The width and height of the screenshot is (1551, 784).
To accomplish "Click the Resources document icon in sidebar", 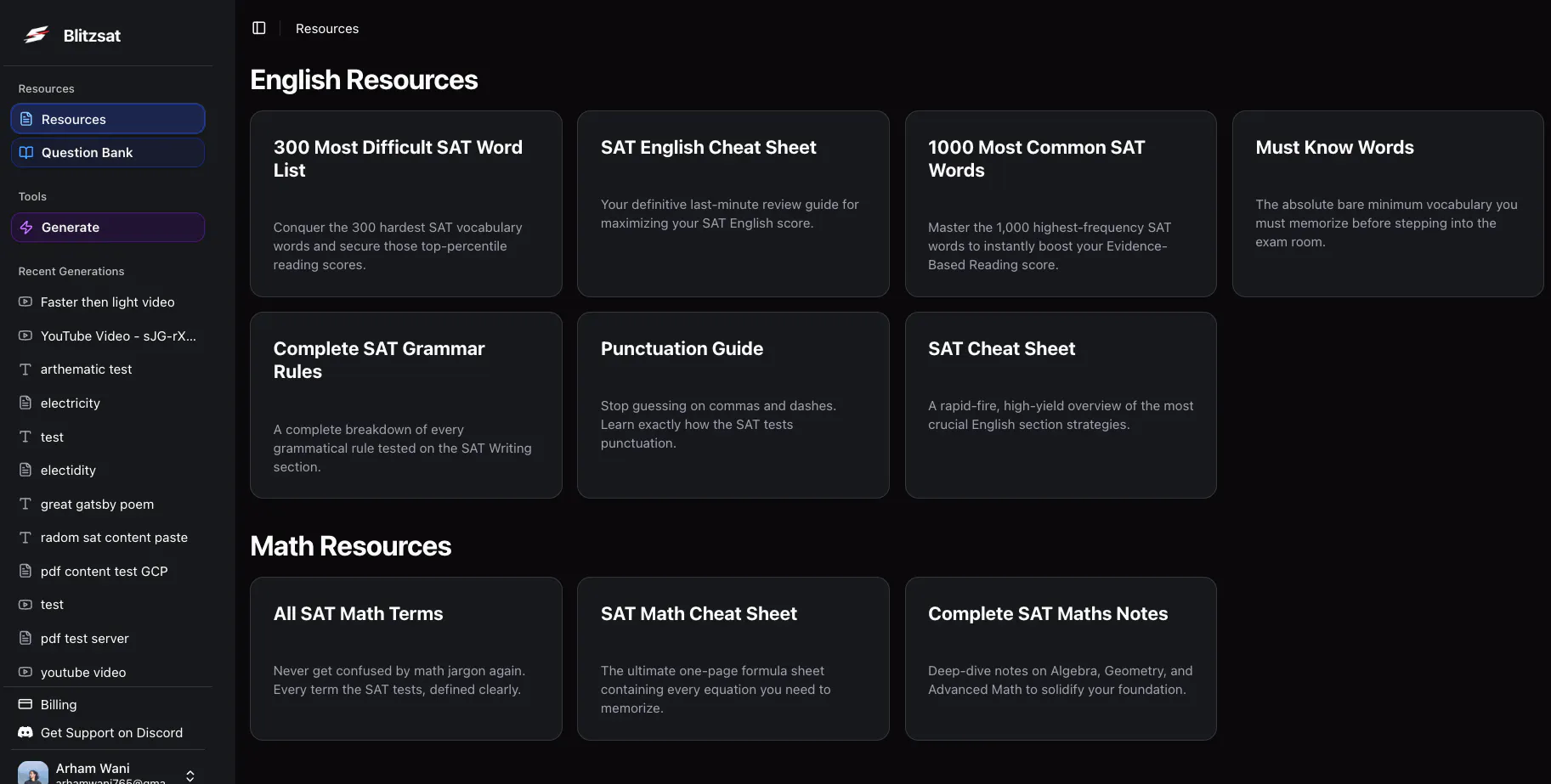I will [26, 119].
